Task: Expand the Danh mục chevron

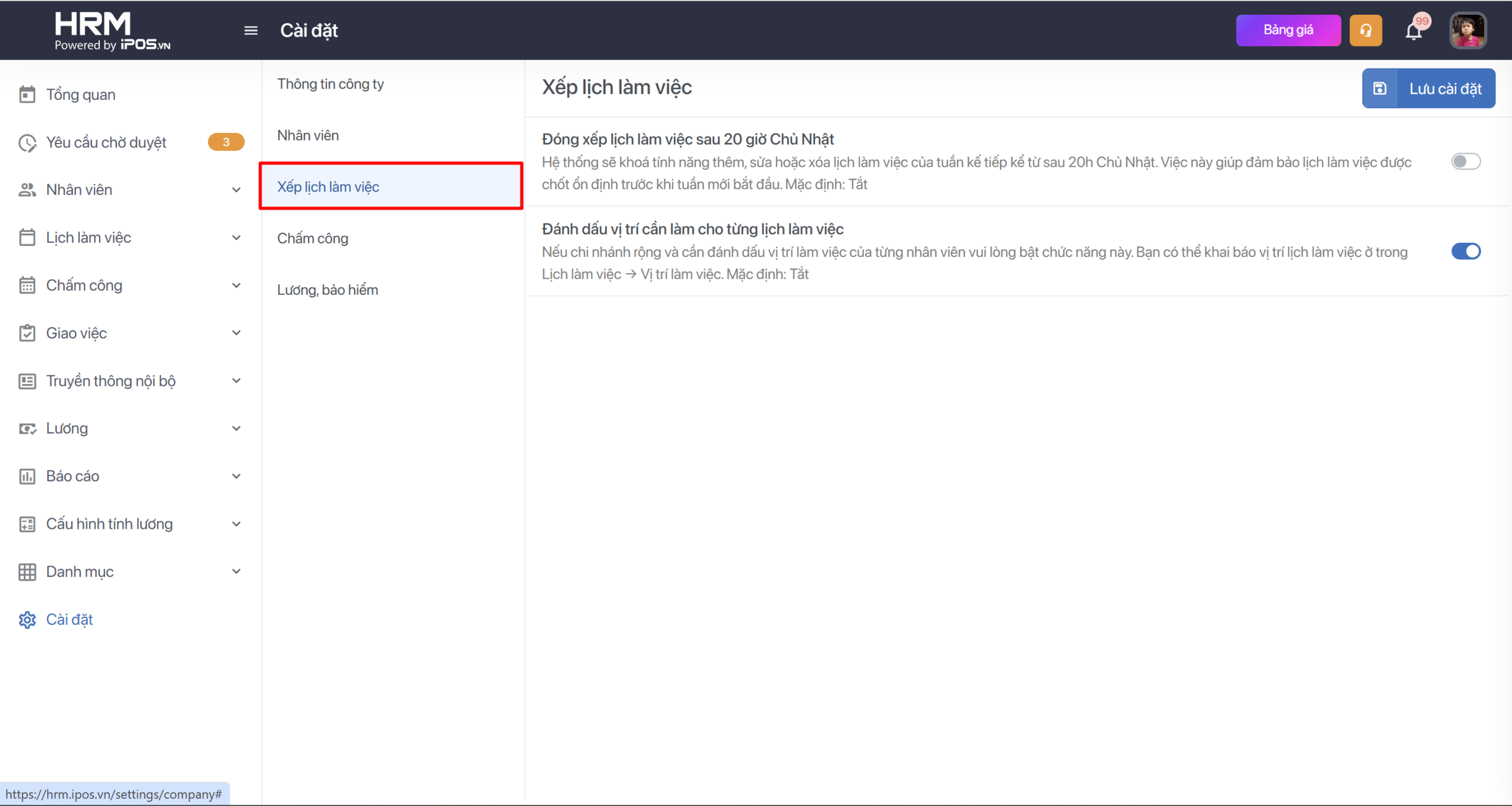Action: [236, 571]
